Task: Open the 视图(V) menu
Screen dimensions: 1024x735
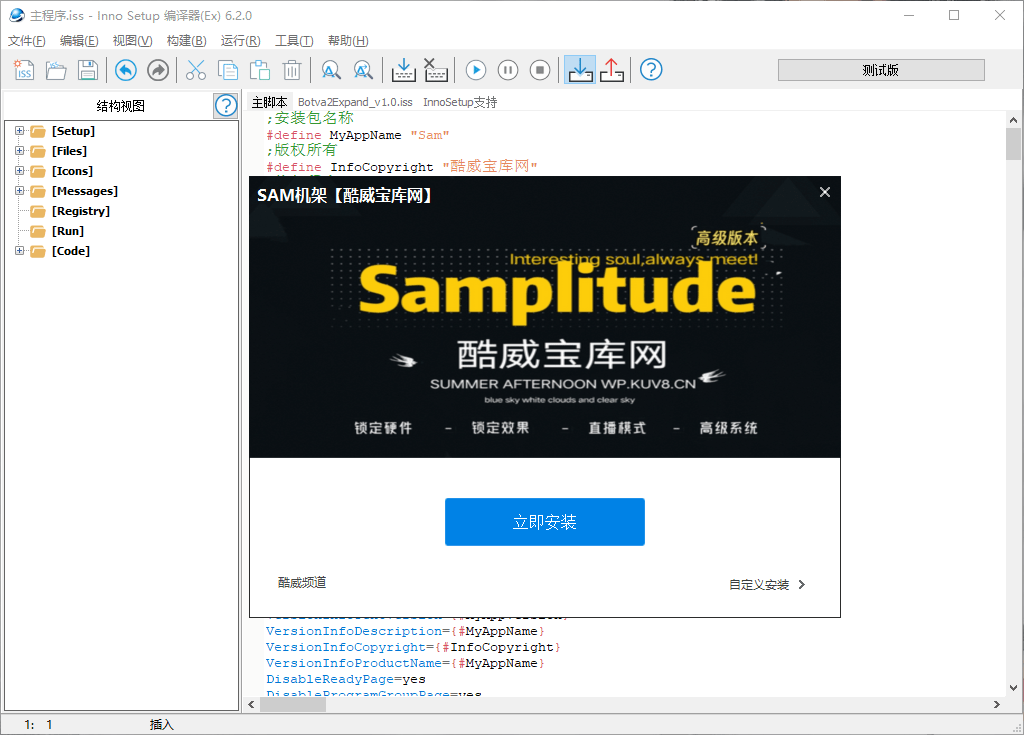Action: (x=133, y=41)
